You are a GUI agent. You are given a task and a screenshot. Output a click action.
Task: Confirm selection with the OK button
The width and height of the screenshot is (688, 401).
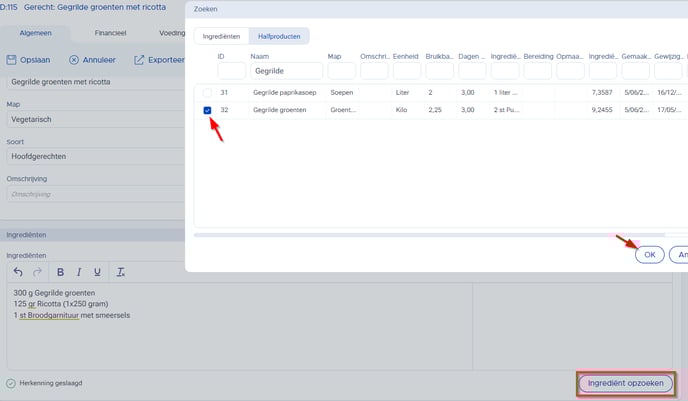point(649,255)
